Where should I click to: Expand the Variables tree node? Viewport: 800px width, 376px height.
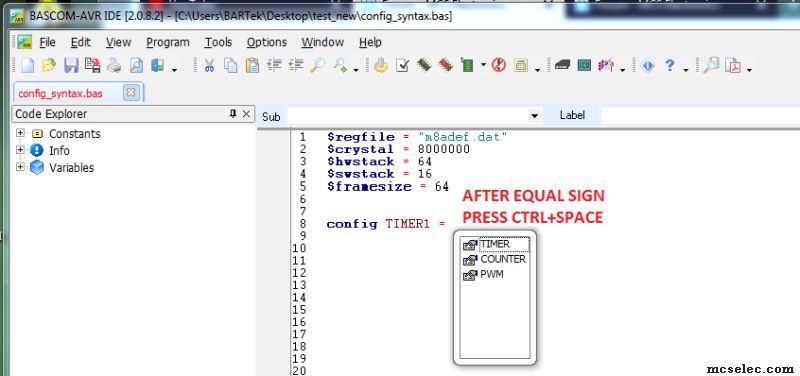click(x=20, y=167)
